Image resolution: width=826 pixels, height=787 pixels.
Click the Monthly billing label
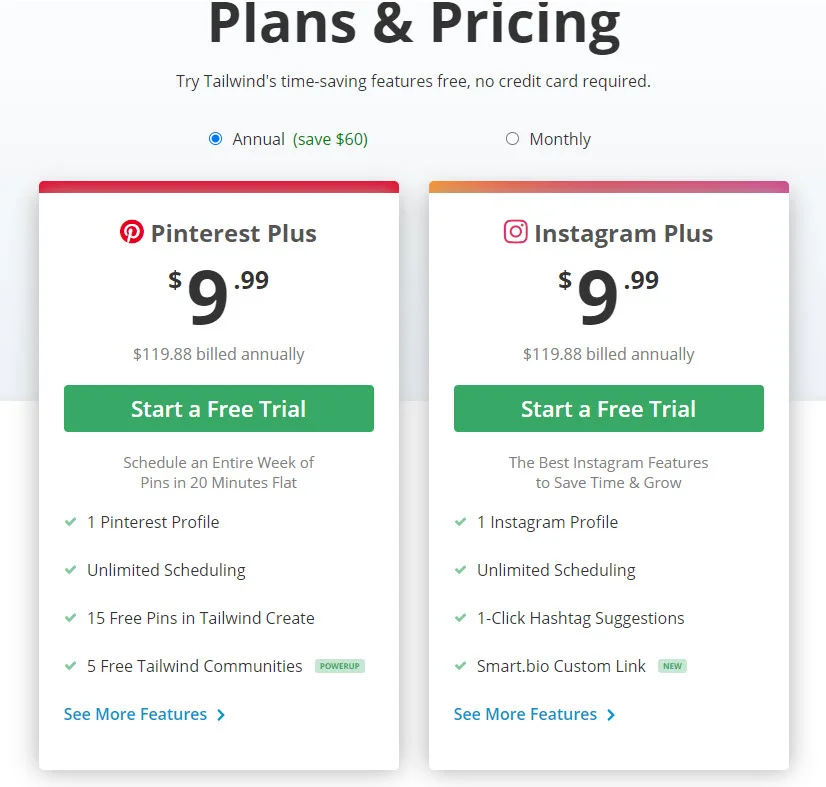560,140
